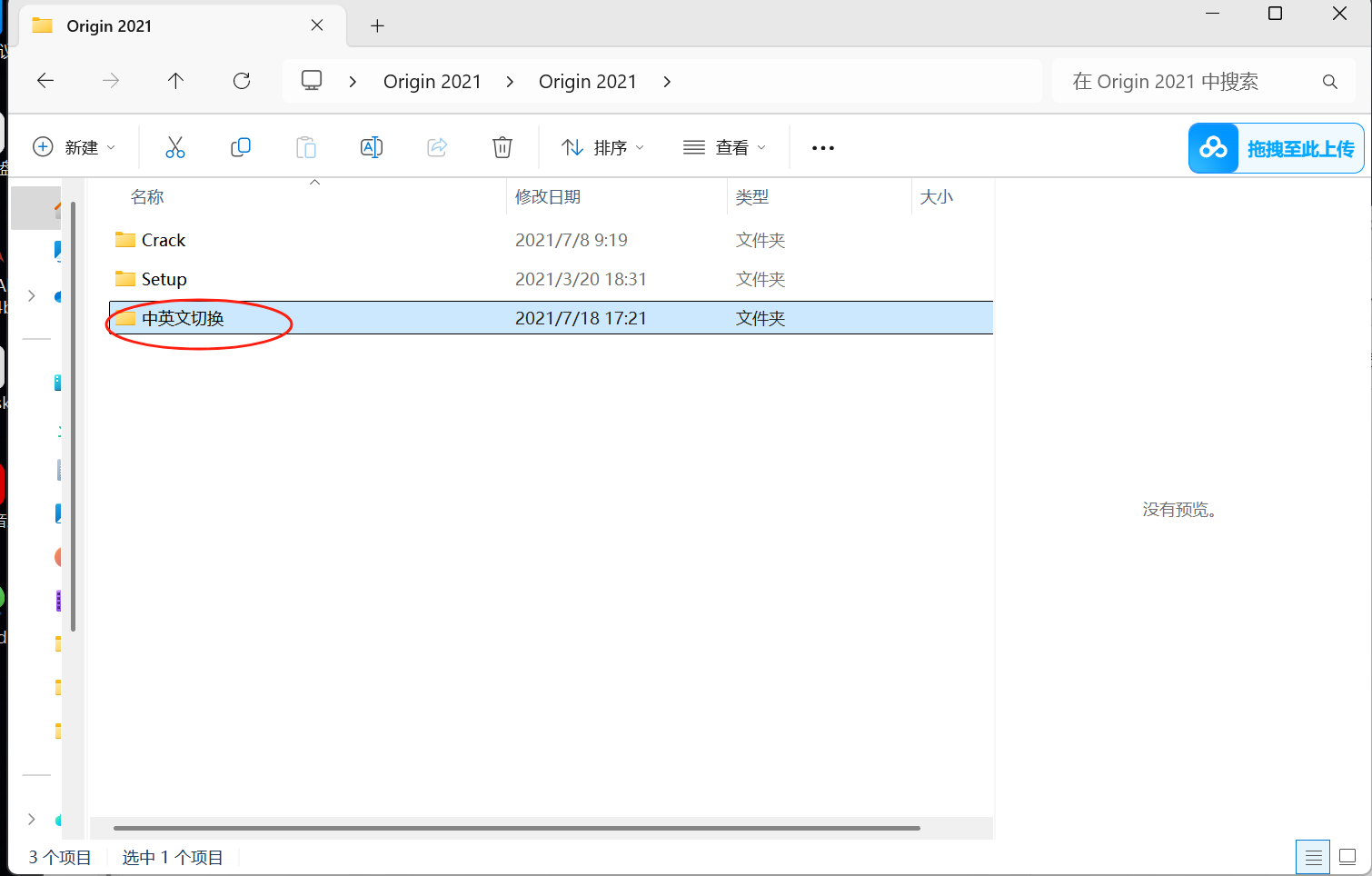The height and width of the screenshot is (876, 1372).
Task: Rename the selected folder via toolbar icon
Action: [x=372, y=147]
